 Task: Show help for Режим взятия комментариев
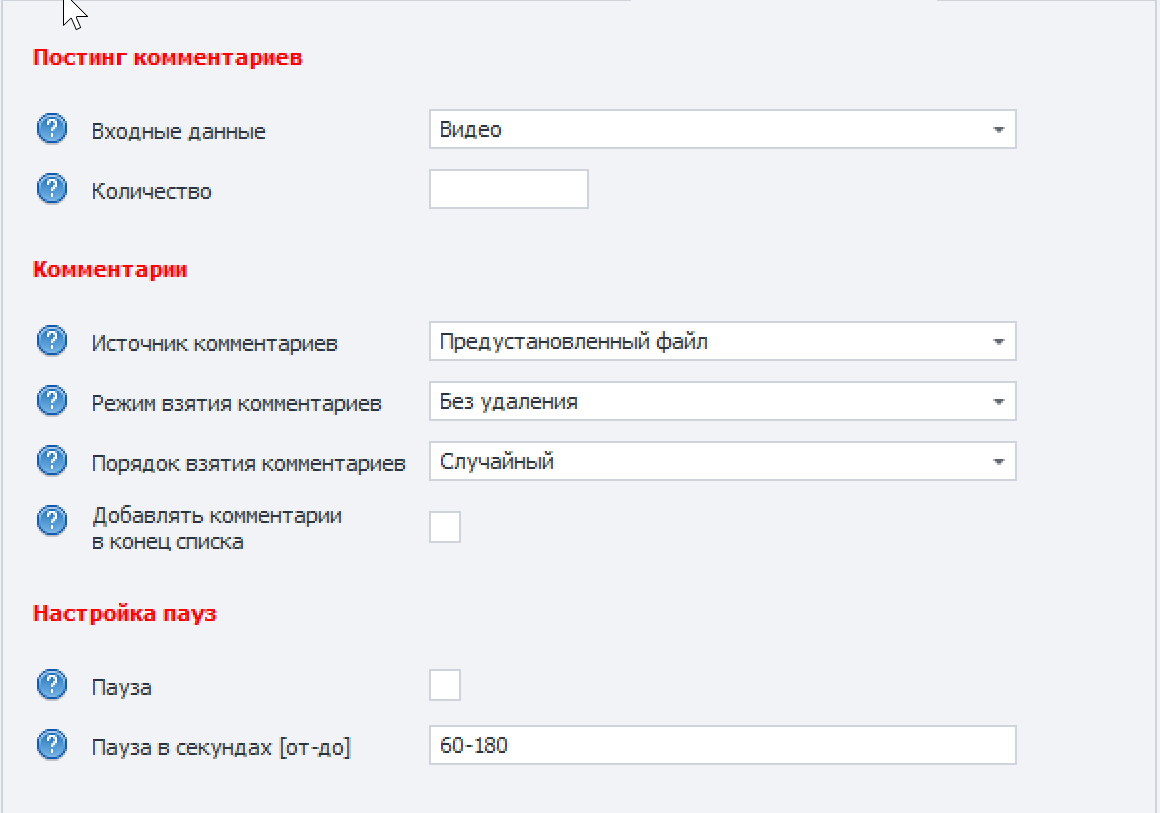tap(52, 402)
